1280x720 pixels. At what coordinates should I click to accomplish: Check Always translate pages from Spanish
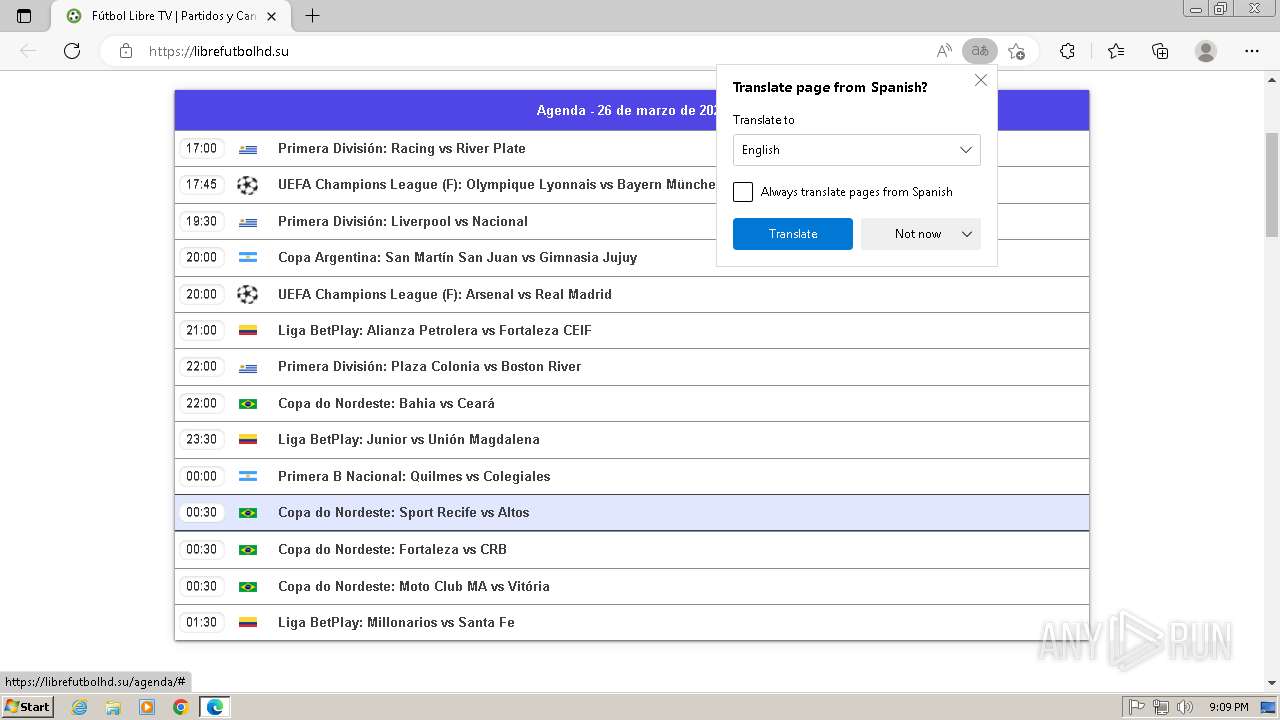pos(743,192)
